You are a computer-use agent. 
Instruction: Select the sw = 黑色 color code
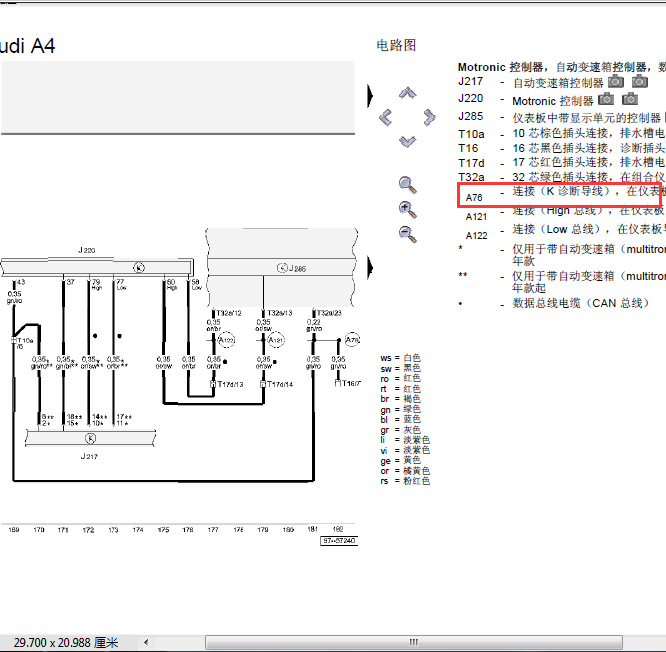click(x=400, y=368)
